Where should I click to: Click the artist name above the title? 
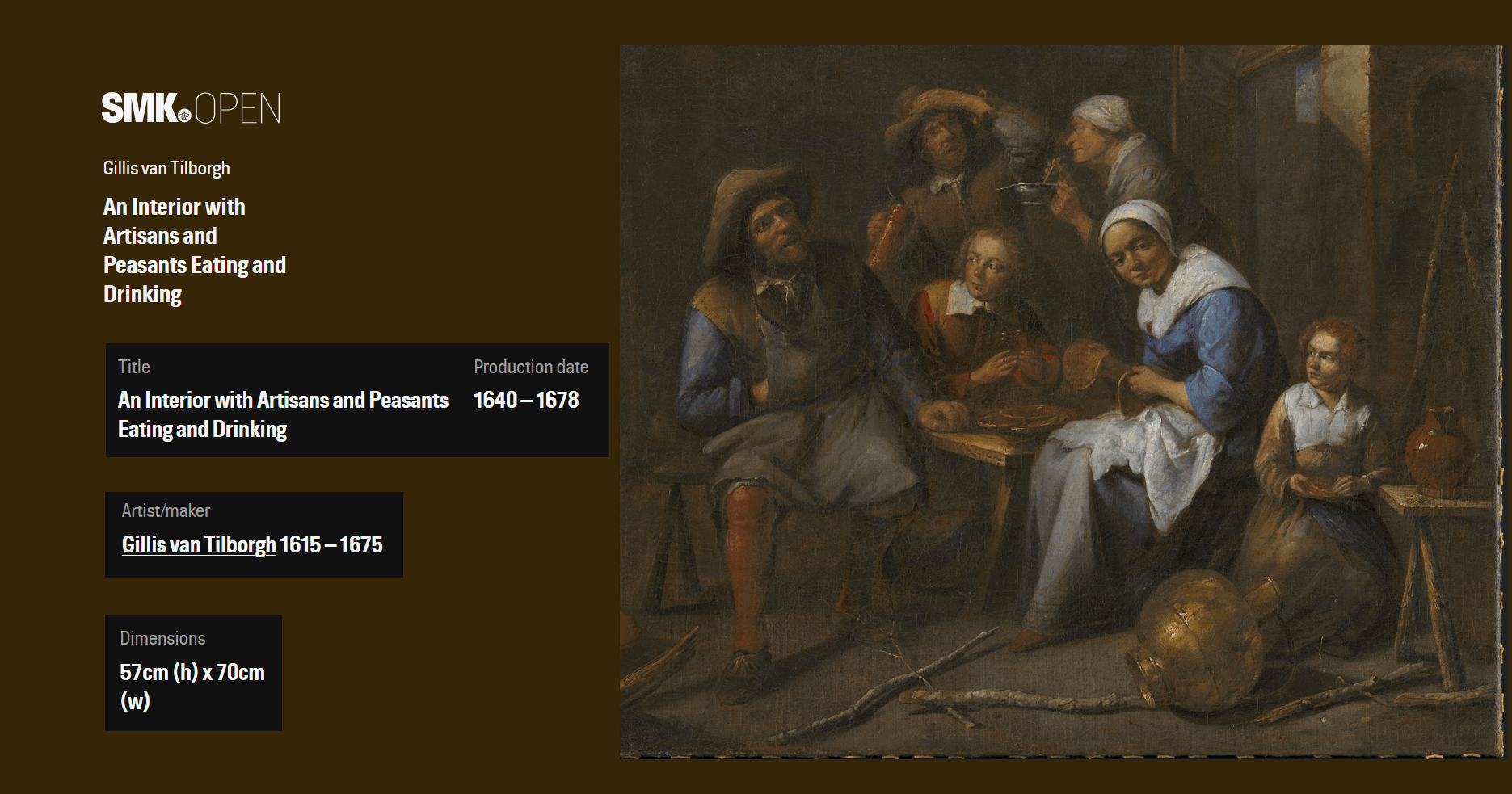click(166, 168)
